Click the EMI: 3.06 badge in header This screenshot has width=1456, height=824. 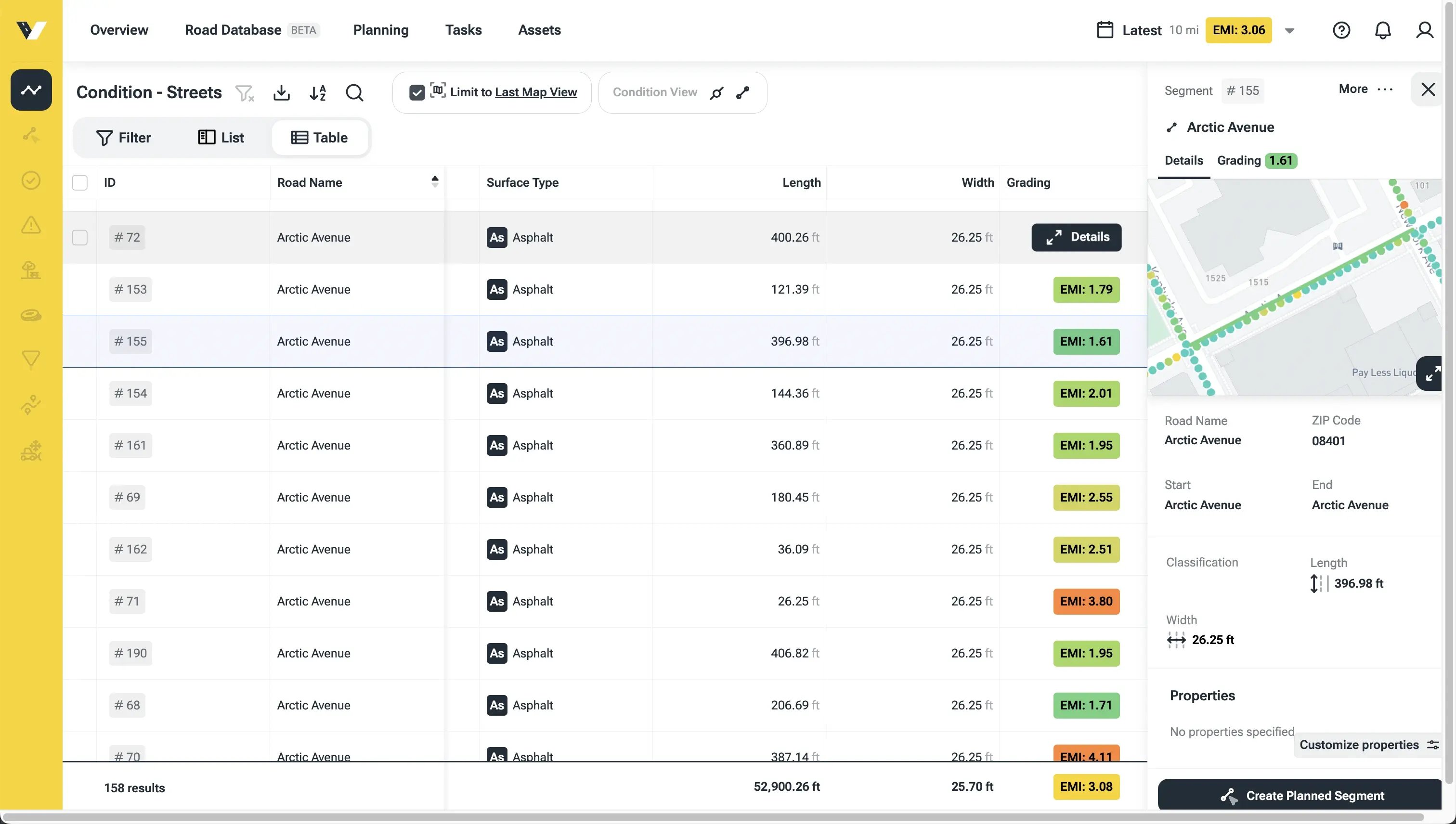click(1239, 30)
